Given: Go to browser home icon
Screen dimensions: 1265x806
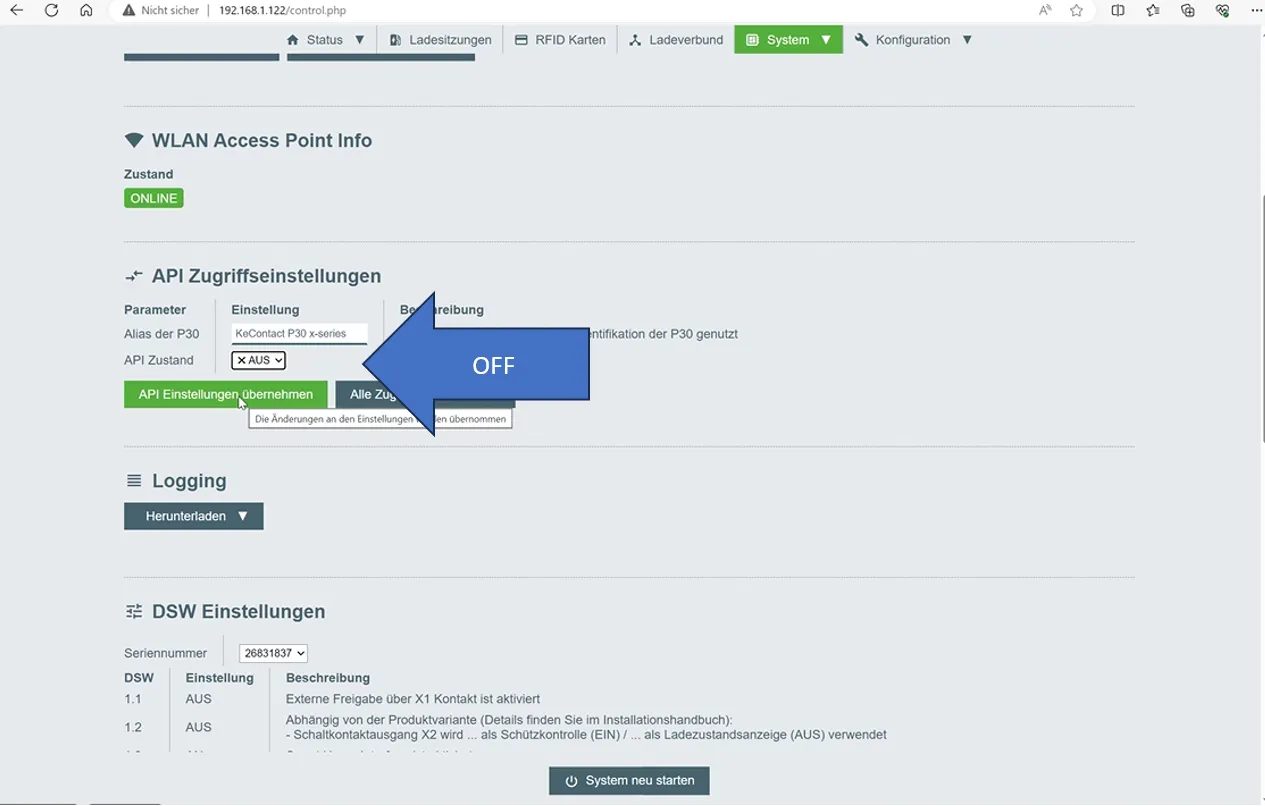Looking at the screenshot, I should (86, 10).
